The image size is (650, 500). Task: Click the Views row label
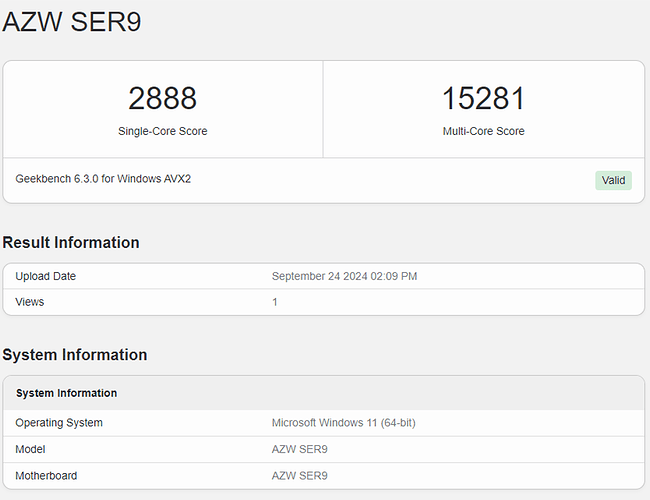pos(30,301)
